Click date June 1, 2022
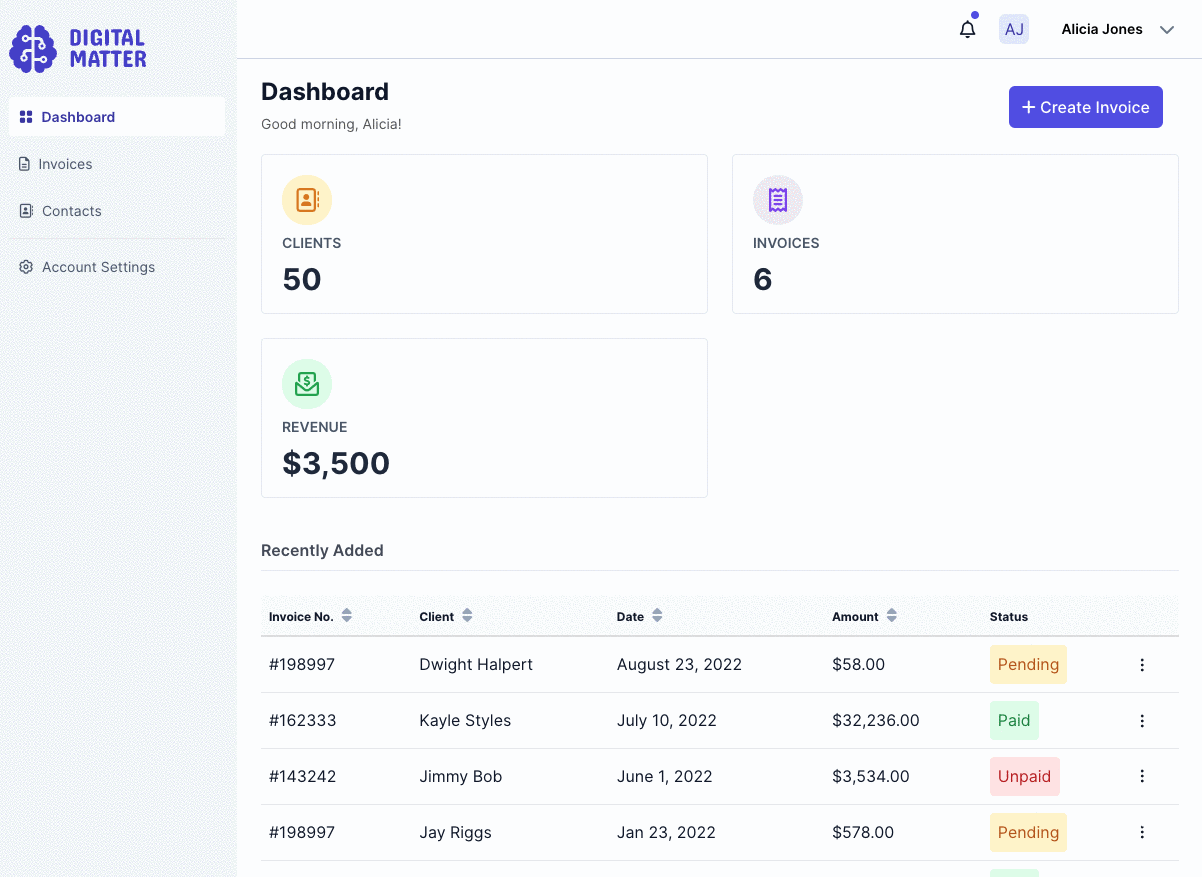Image resolution: width=1202 pixels, height=877 pixels. click(664, 776)
